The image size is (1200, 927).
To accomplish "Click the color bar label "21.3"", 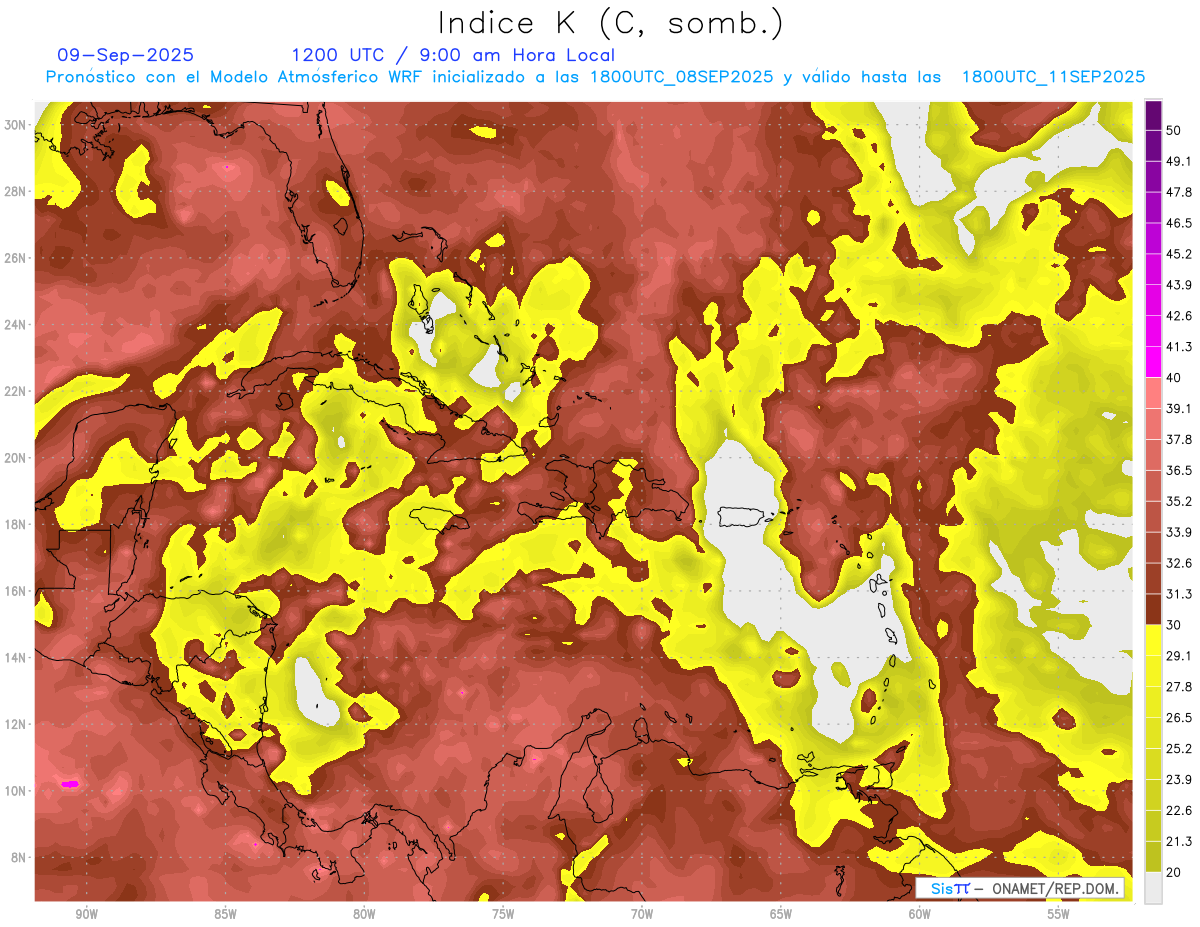I will tap(1179, 841).
